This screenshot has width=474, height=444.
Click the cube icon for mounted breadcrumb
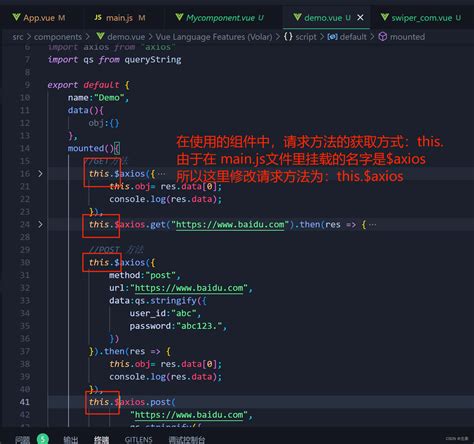point(383,37)
